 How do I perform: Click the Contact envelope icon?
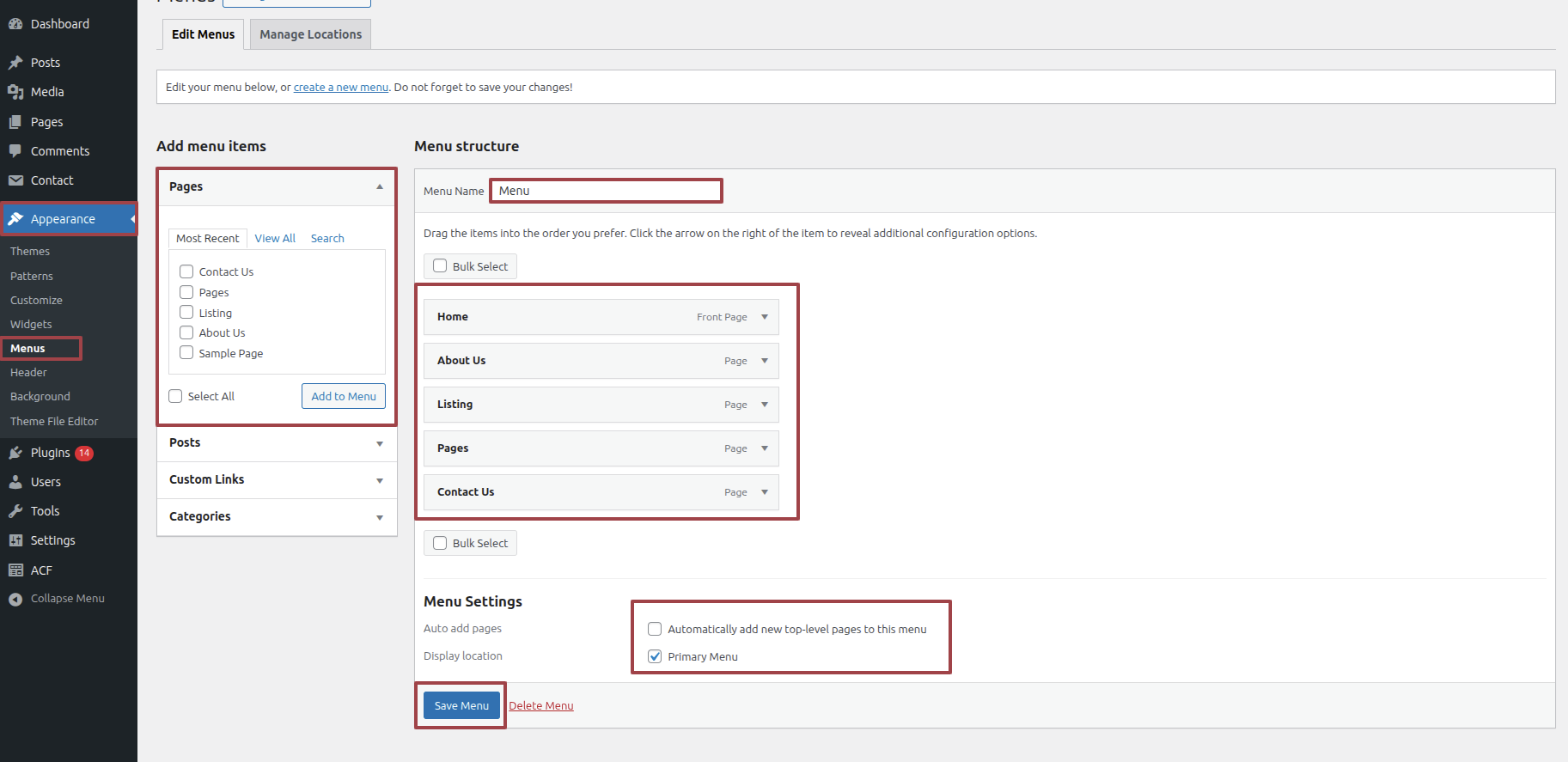click(x=15, y=180)
